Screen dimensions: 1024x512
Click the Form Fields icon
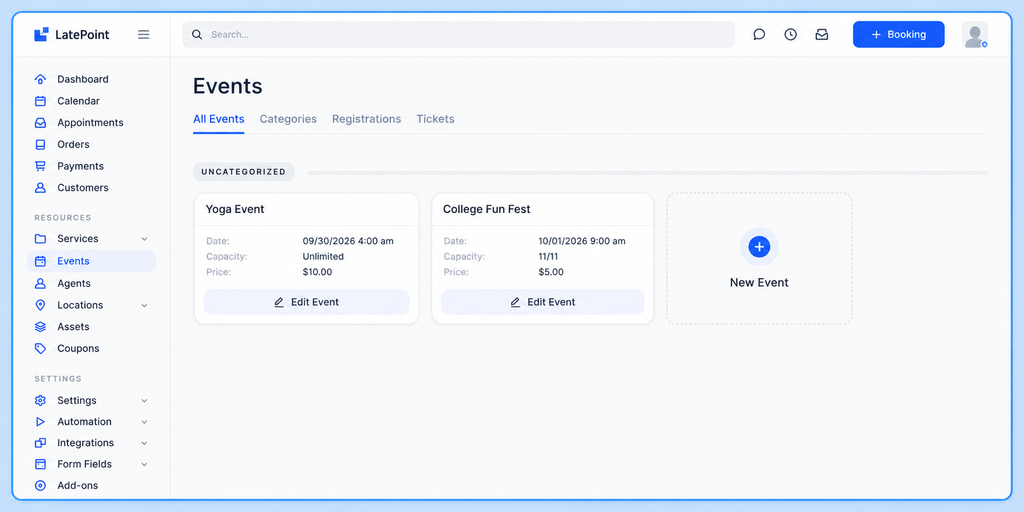(x=40, y=464)
